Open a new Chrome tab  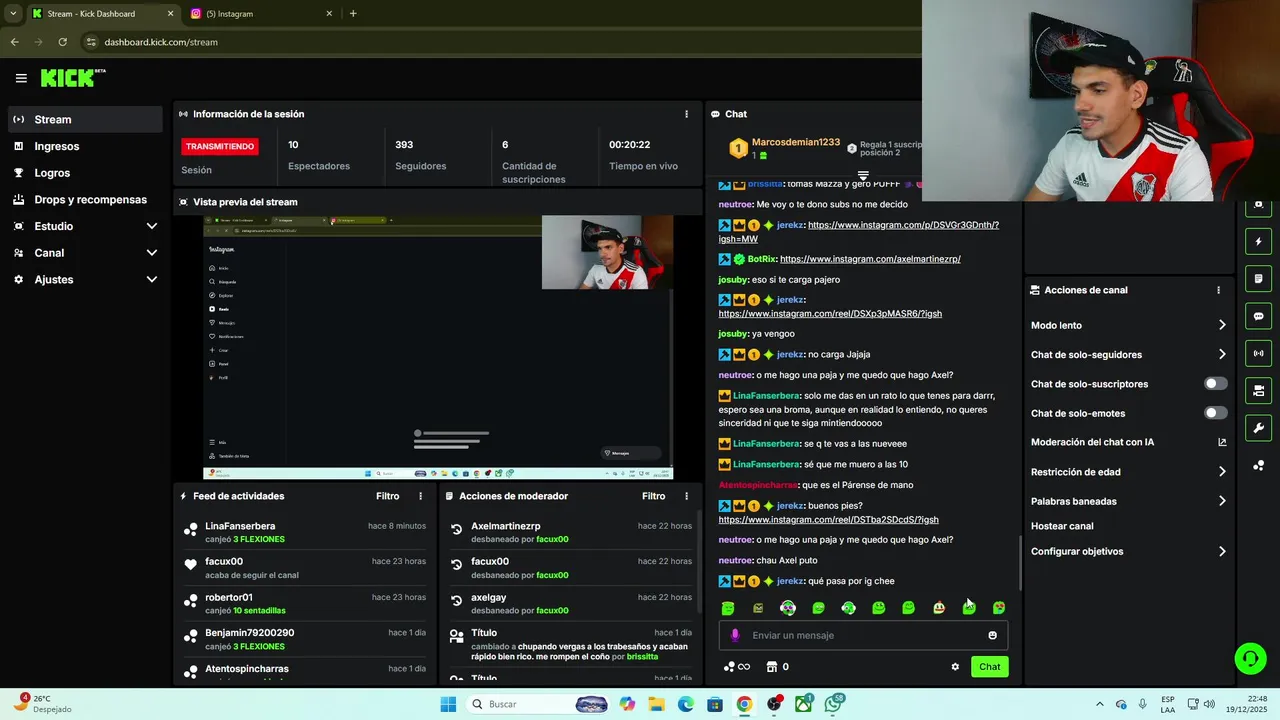(353, 14)
